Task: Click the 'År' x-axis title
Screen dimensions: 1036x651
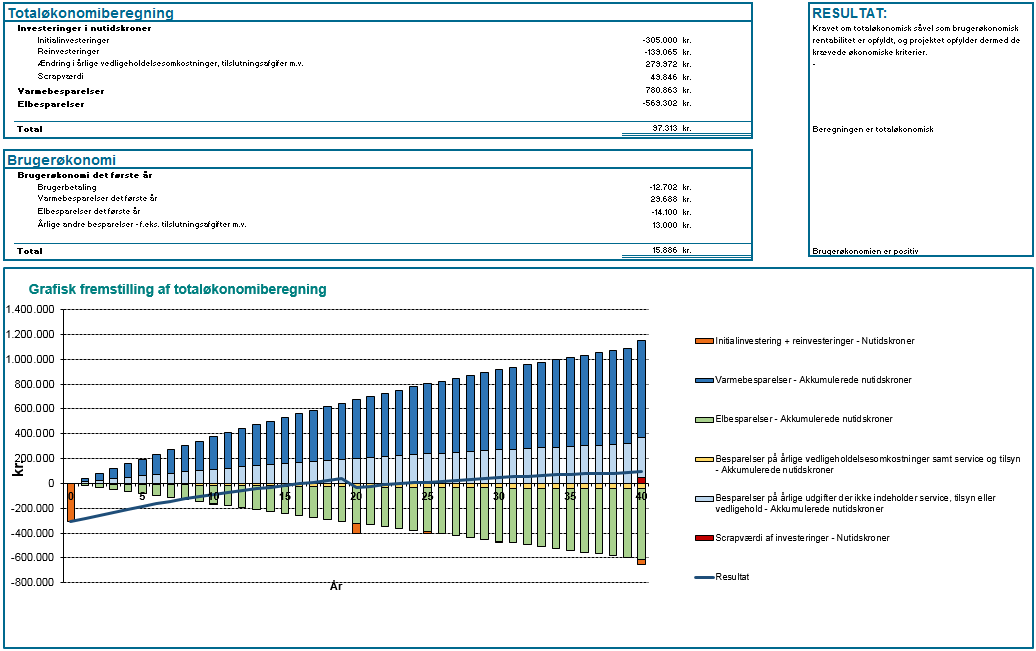Action: 336,587
